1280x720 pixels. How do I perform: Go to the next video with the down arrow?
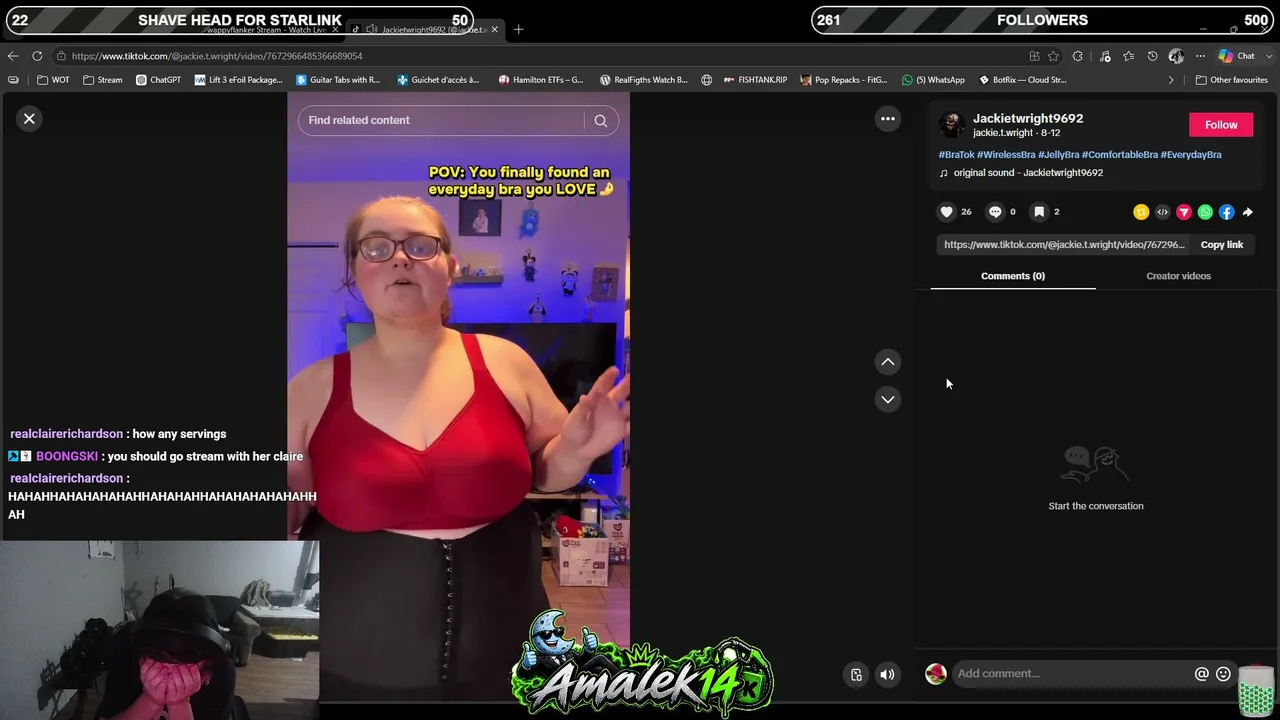(888, 399)
